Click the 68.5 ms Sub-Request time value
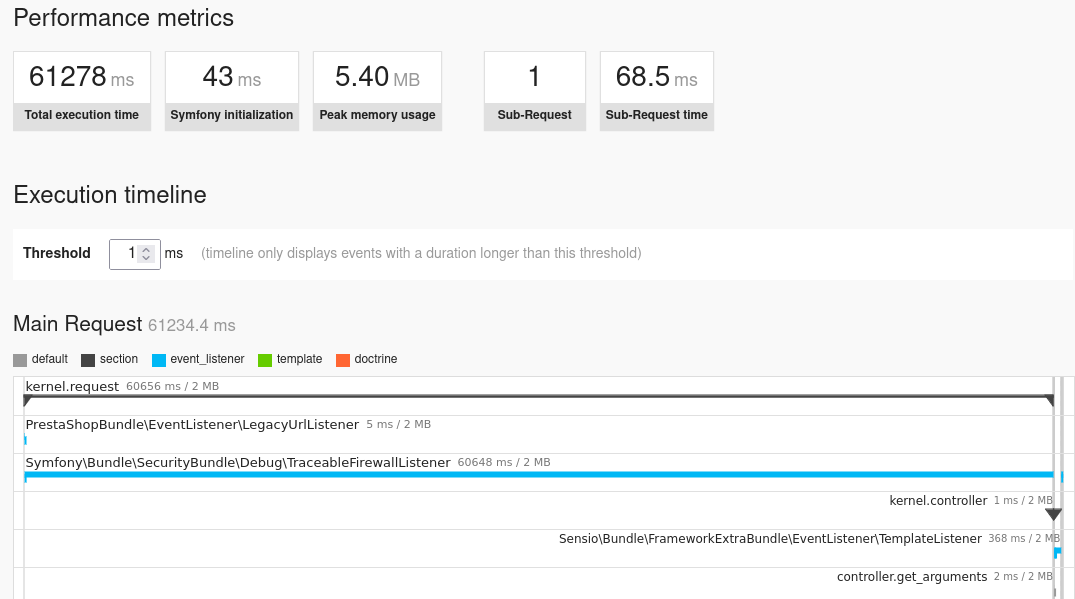 click(x=656, y=77)
